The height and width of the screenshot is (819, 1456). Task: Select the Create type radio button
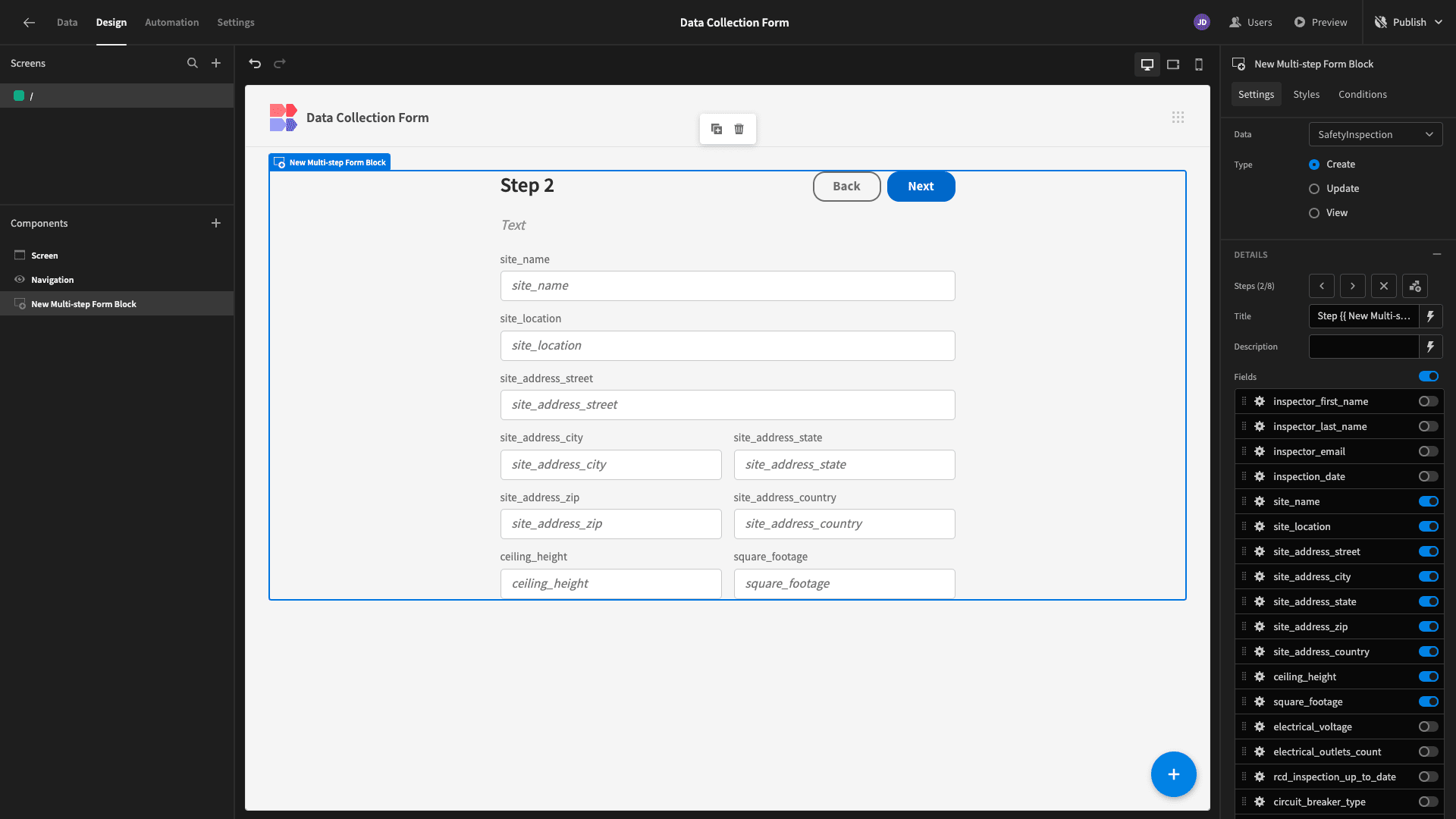tap(1314, 165)
